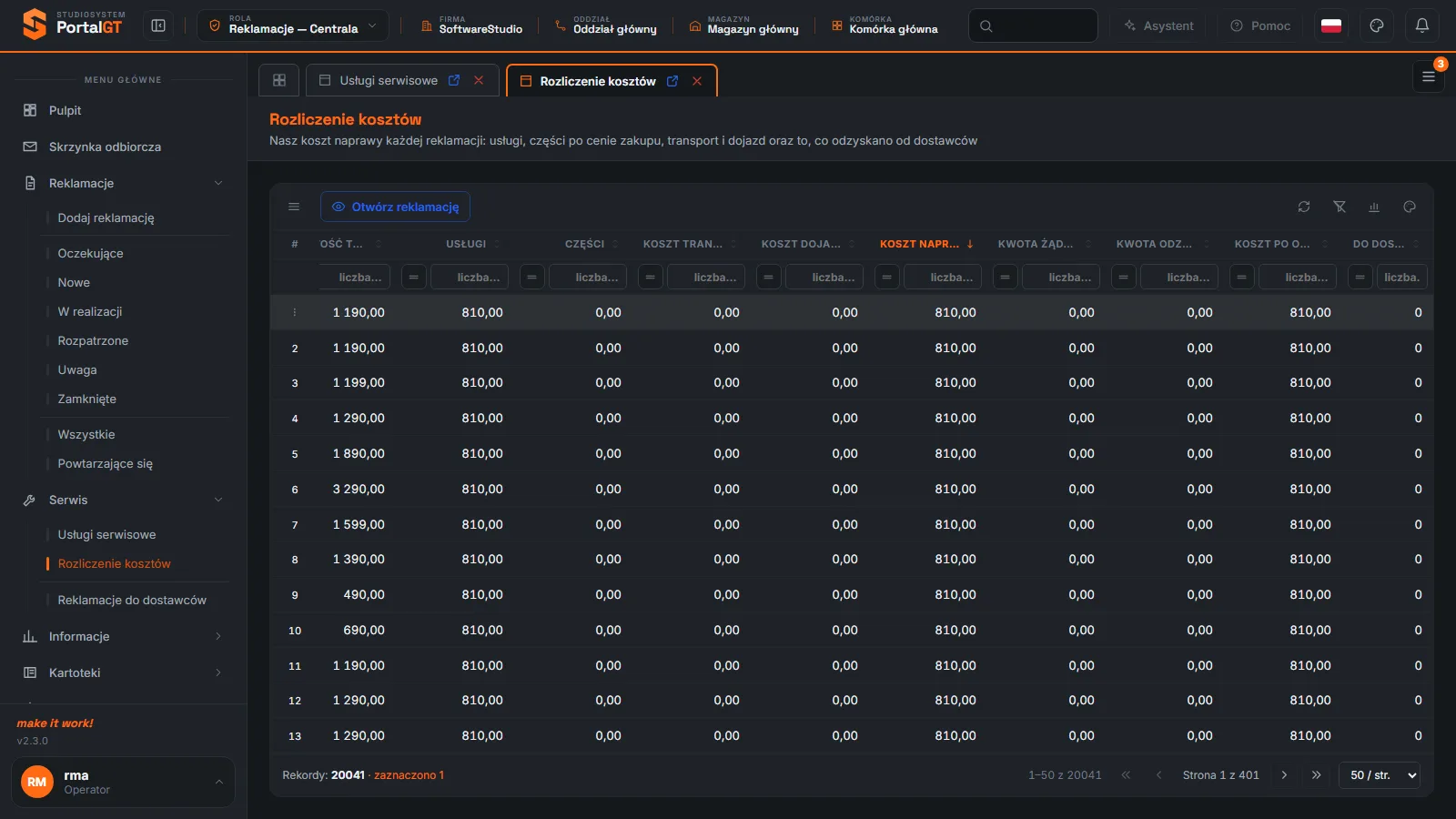1456x819 pixels.
Task: Go to next page arrow
Action: pyautogui.click(x=1284, y=775)
